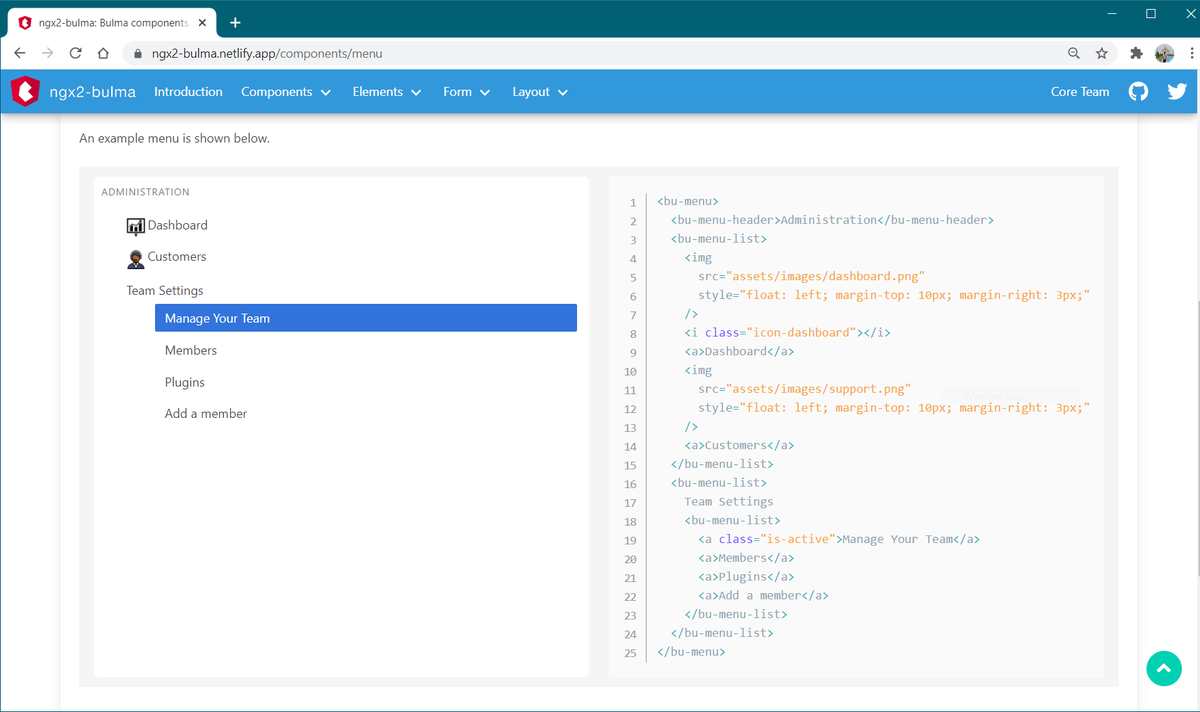Go to the browser home page
This screenshot has height=712, width=1200.
coord(103,53)
